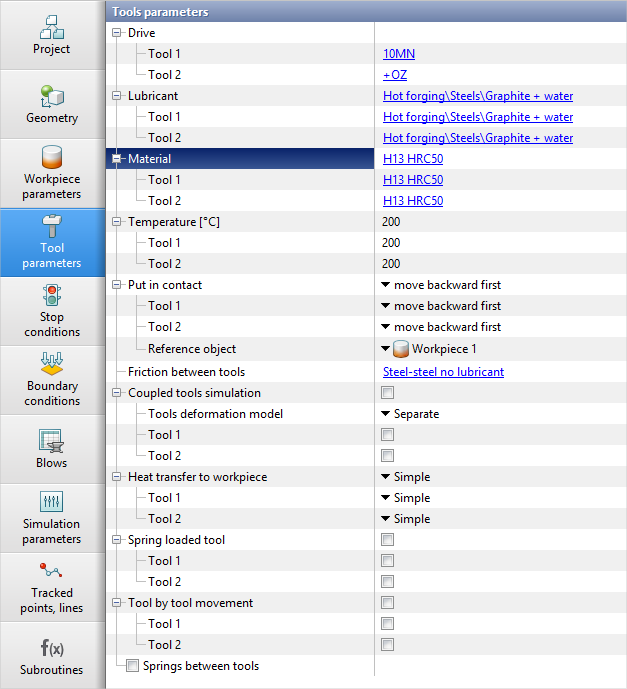
Task: Open the +OZ drive link
Action: [x=395, y=75]
